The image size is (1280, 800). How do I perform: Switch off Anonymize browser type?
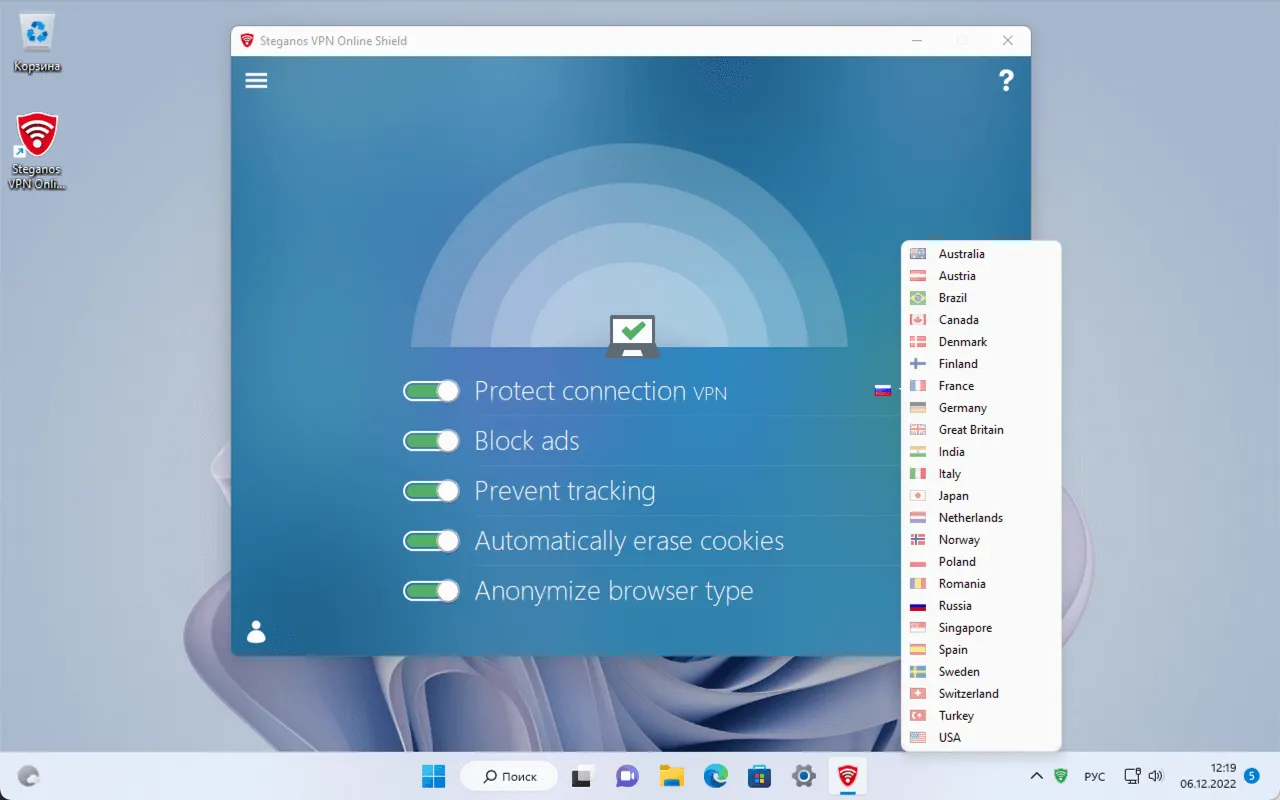[431, 591]
